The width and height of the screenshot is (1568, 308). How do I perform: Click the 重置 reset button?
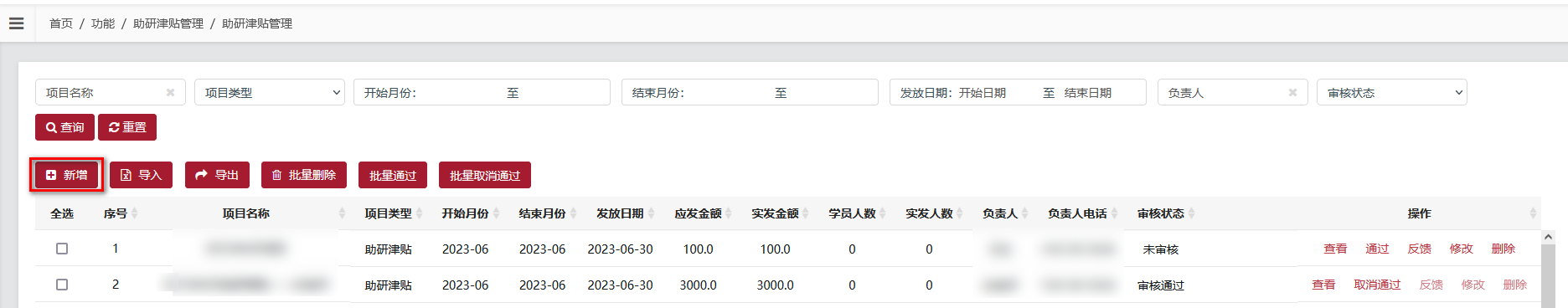coord(127,127)
